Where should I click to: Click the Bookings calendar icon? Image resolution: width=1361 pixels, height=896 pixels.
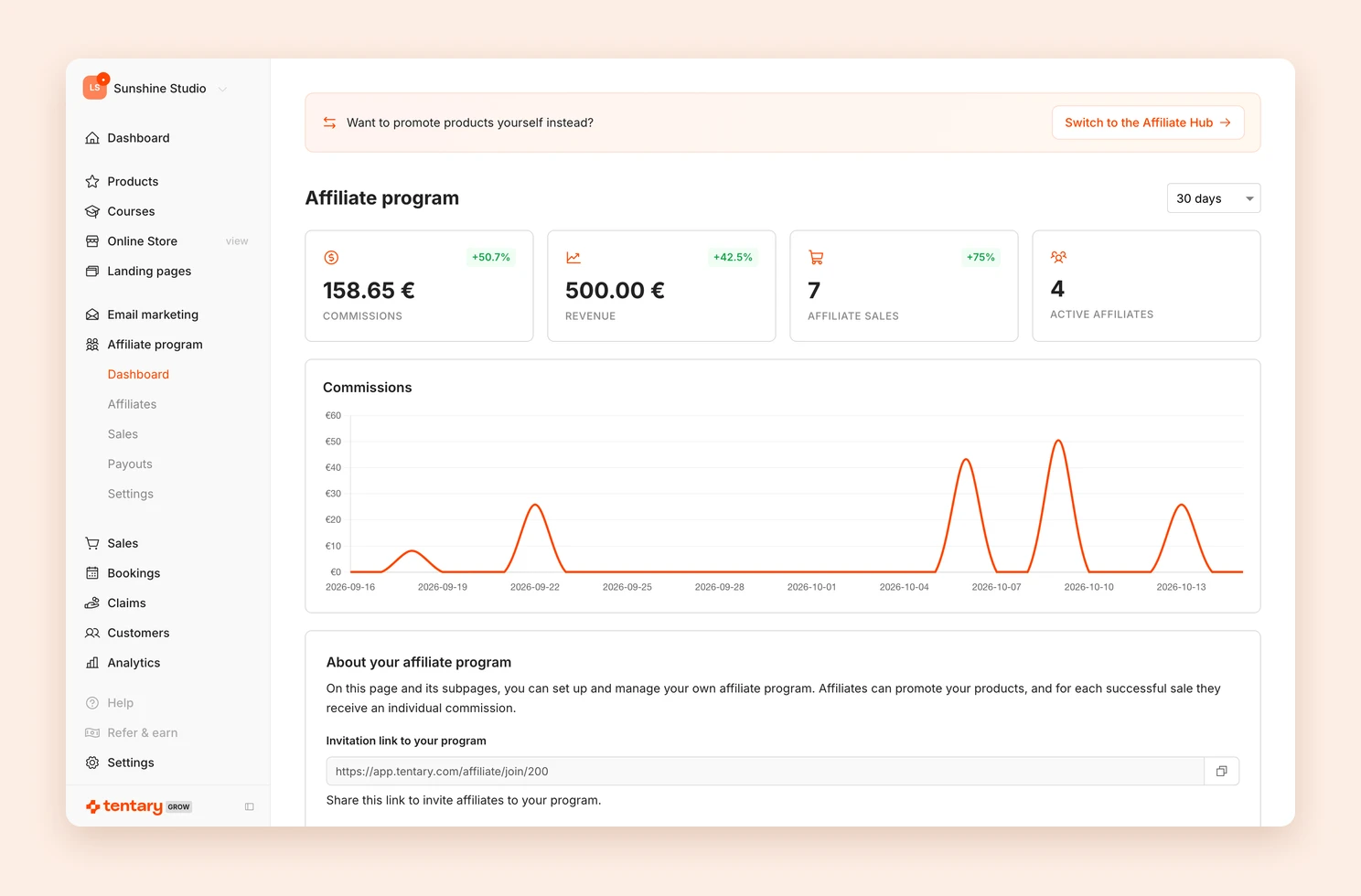coord(92,573)
